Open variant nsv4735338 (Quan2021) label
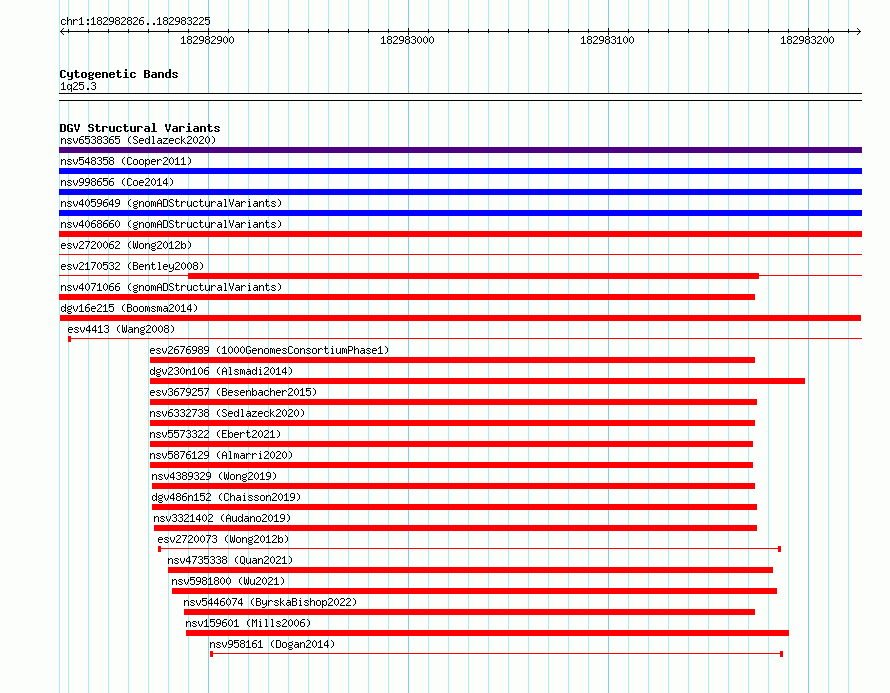 coord(230,560)
